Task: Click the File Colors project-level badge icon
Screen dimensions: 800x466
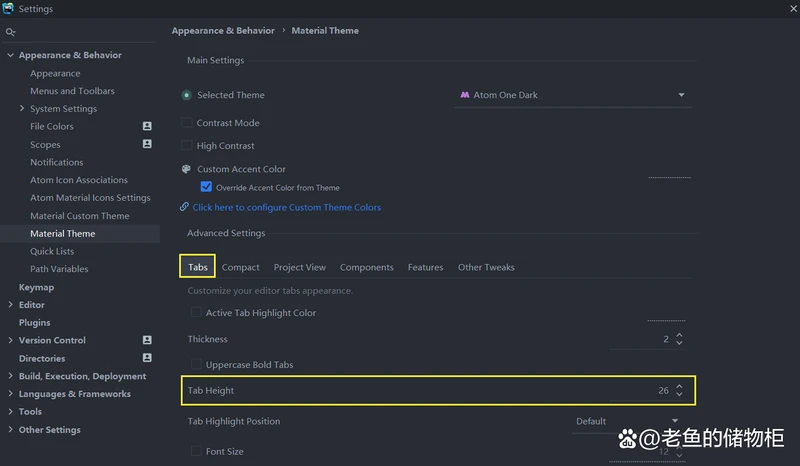Action: coord(147,126)
